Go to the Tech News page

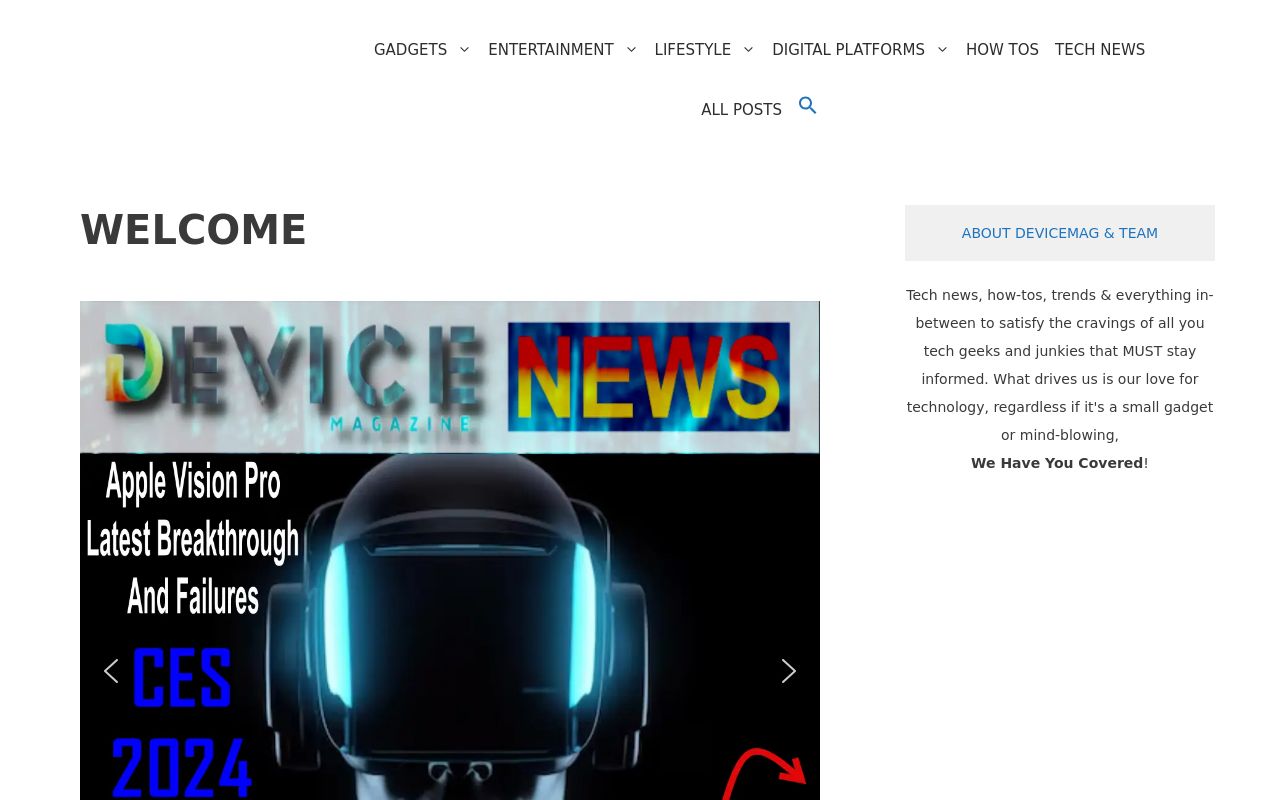pyautogui.click(x=1100, y=50)
